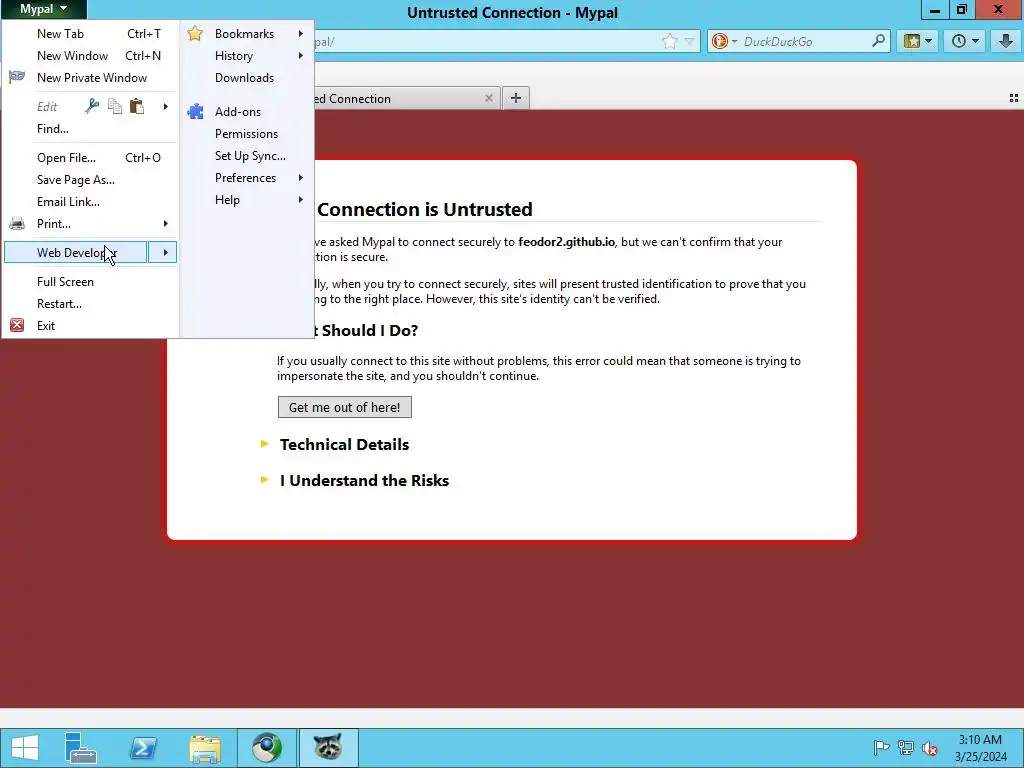Expand the Help submenu arrow
This screenshot has width=1024, height=768.
[300, 200]
